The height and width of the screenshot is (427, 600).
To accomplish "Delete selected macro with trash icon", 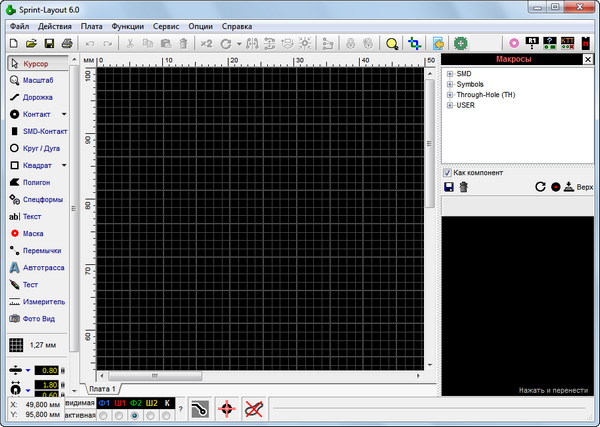I will pos(463,187).
